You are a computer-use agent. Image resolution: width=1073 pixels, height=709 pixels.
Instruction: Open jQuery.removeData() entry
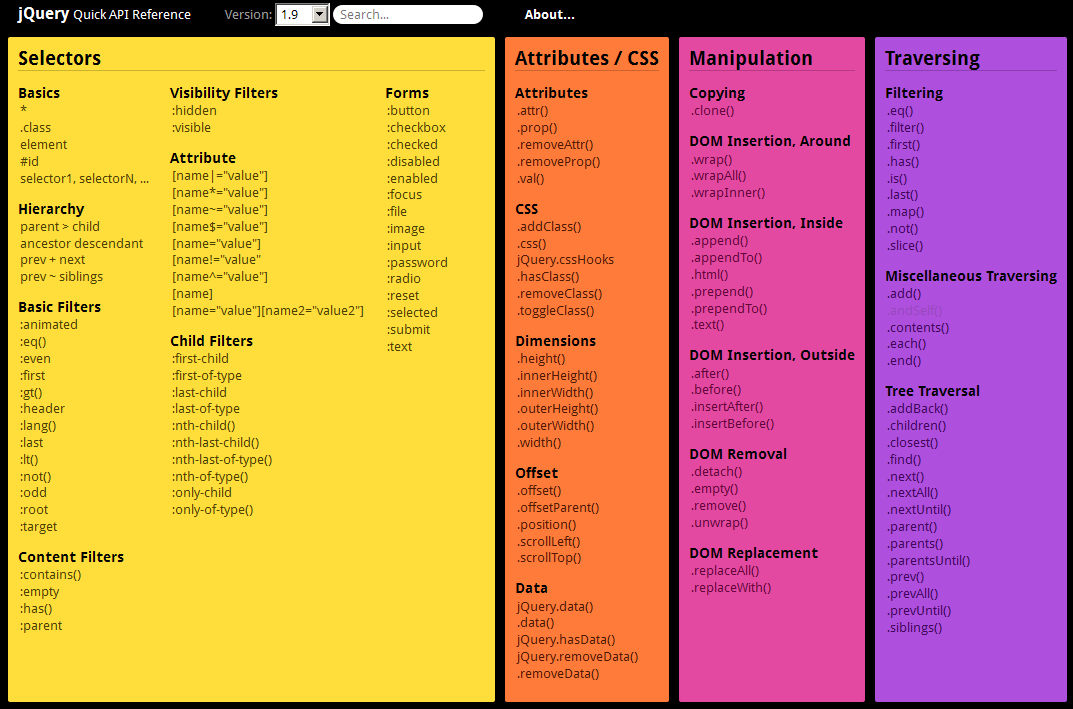coord(578,656)
